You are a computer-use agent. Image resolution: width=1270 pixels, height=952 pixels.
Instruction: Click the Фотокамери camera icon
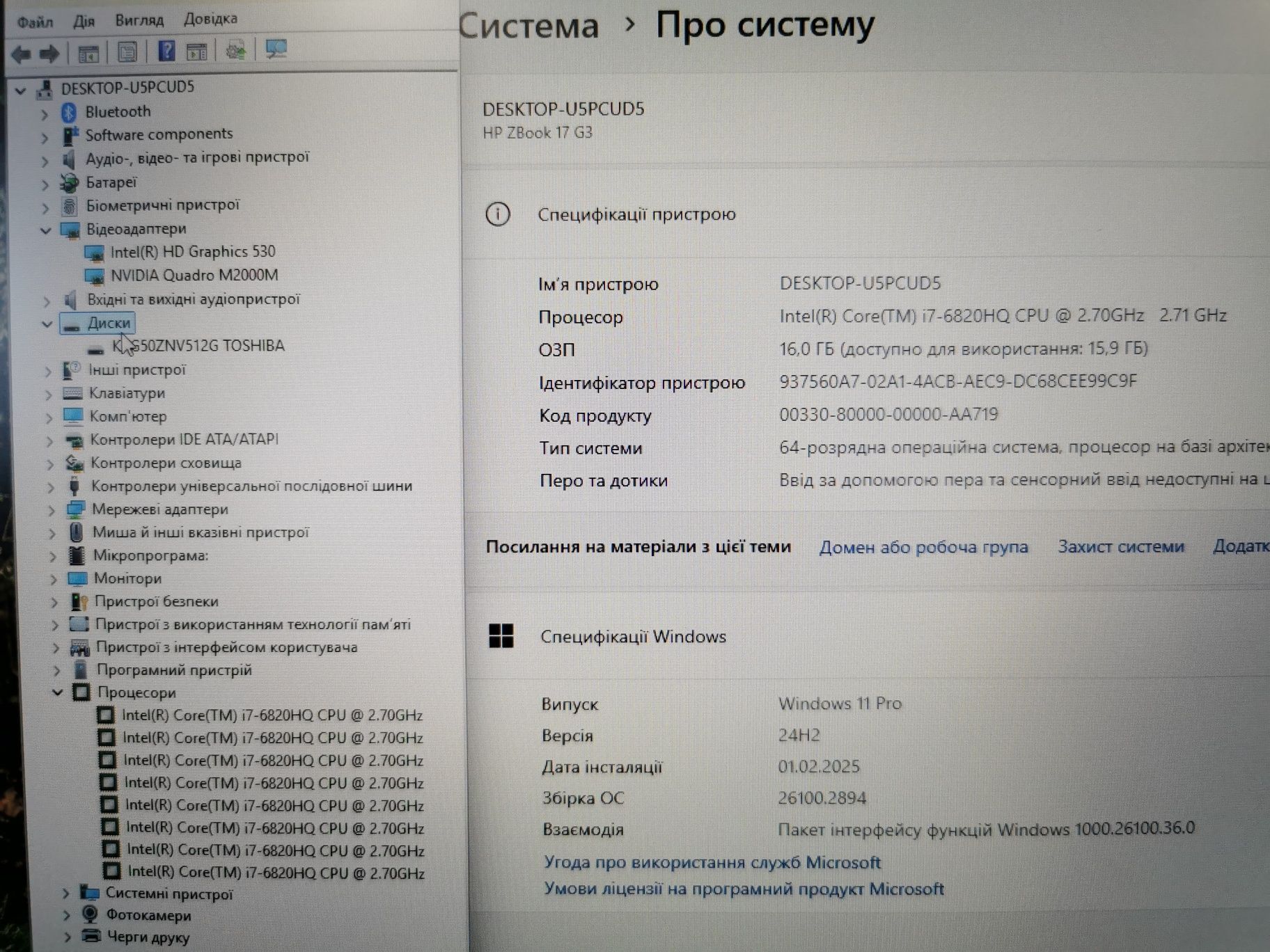pyautogui.click(x=90, y=915)
